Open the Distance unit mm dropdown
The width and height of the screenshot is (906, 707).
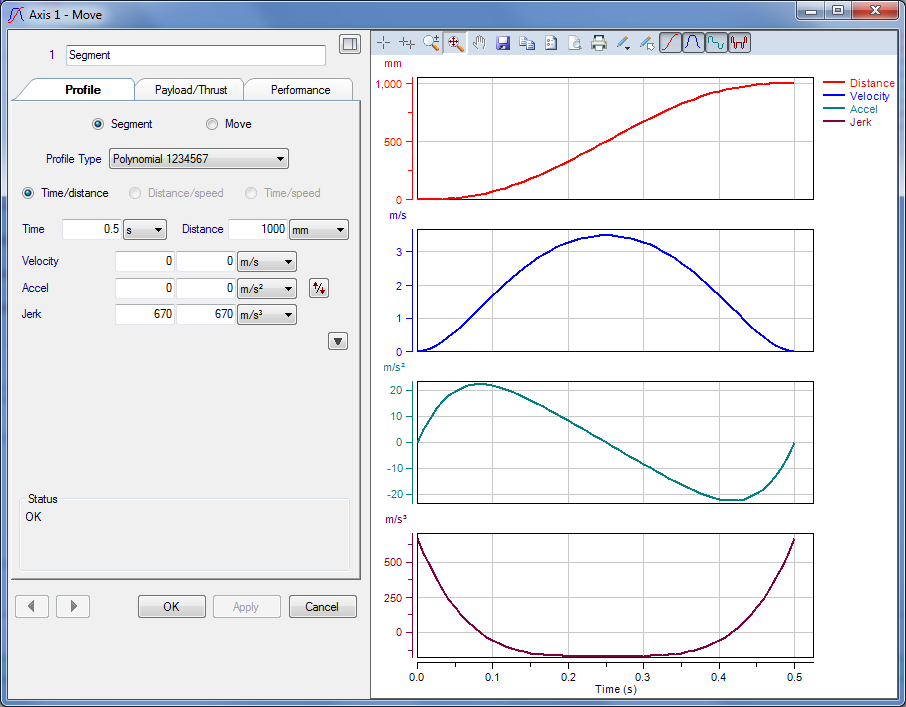coord(319,230)
